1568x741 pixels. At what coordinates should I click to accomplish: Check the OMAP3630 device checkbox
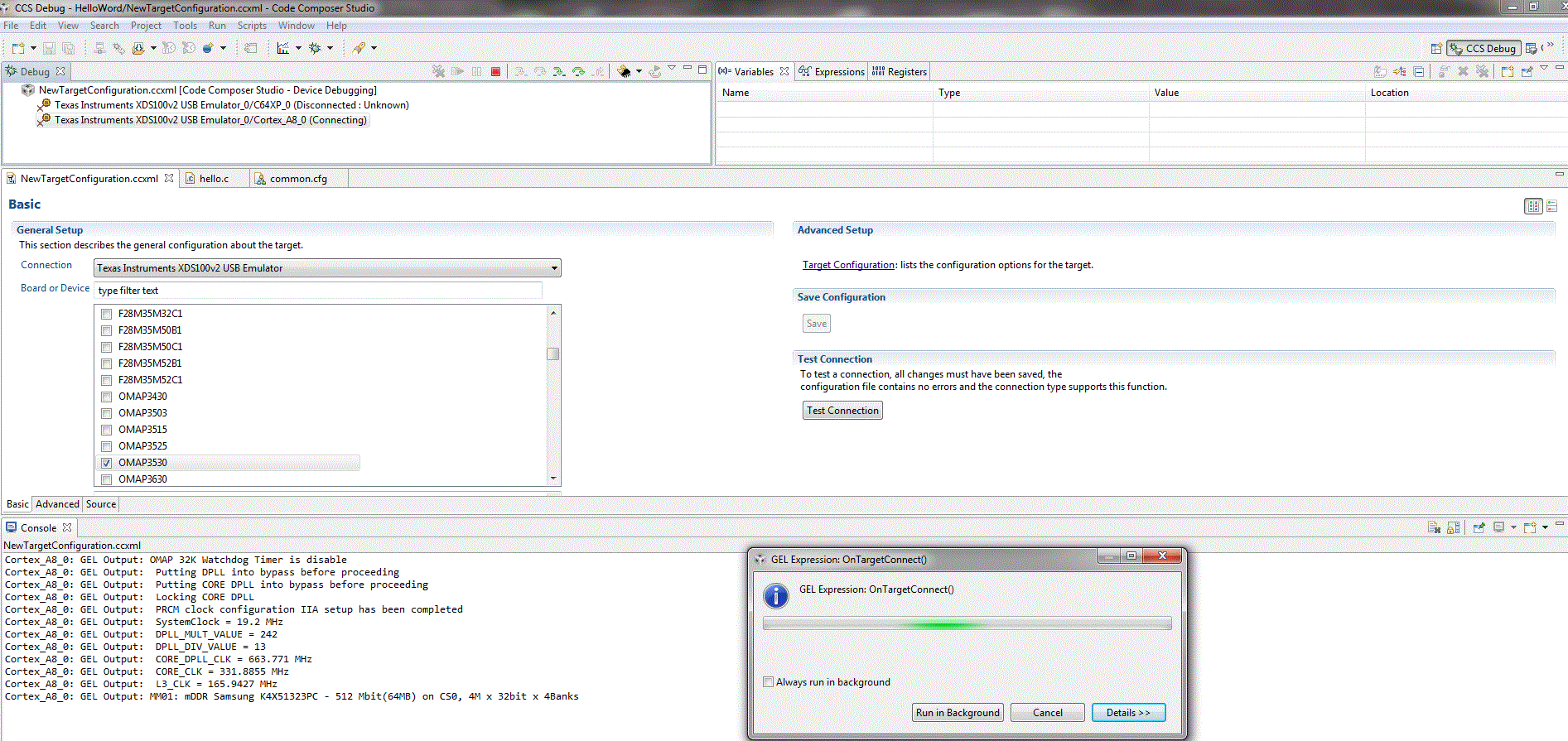[106, 479]
